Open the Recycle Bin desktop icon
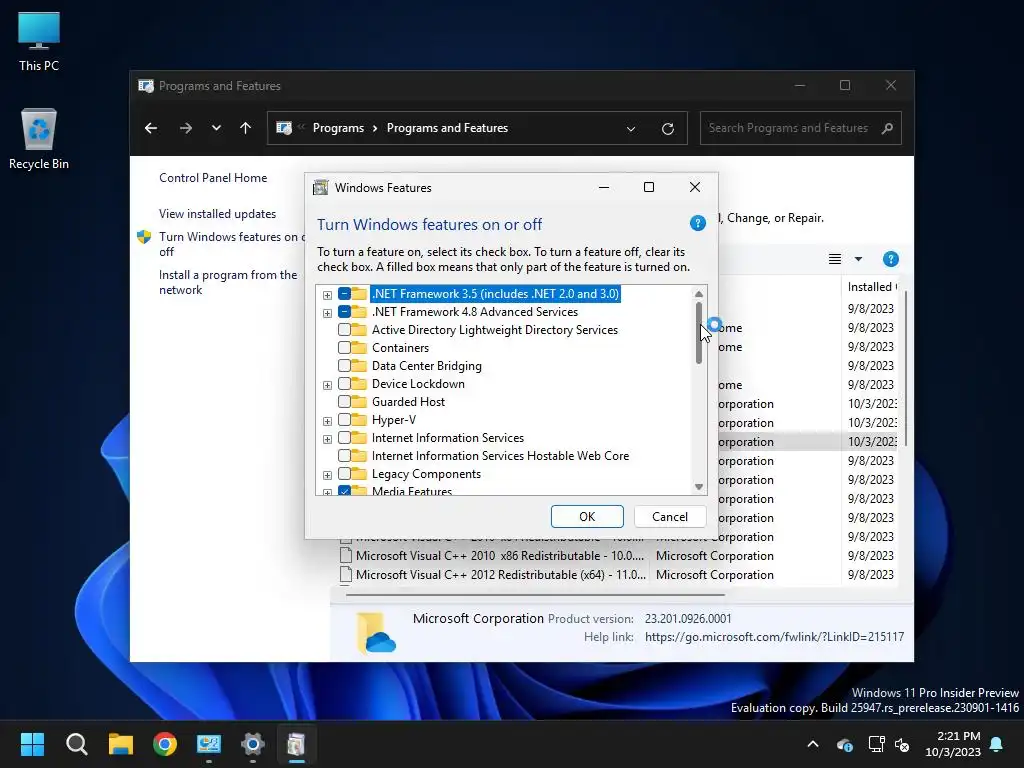This screenshot has width=1024, height=768. coord(39,138)
